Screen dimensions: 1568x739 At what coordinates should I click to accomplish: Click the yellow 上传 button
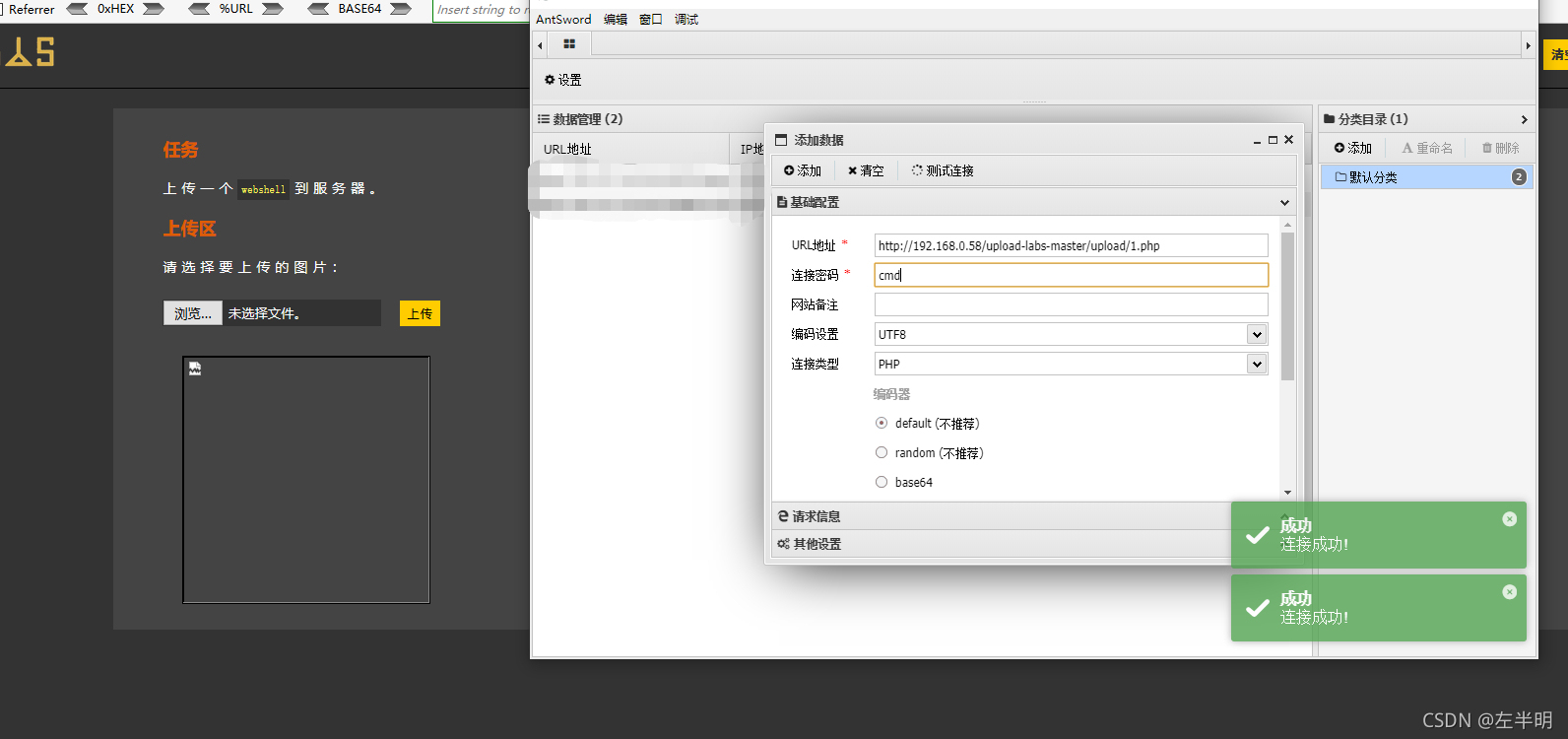tap(420, 313)
